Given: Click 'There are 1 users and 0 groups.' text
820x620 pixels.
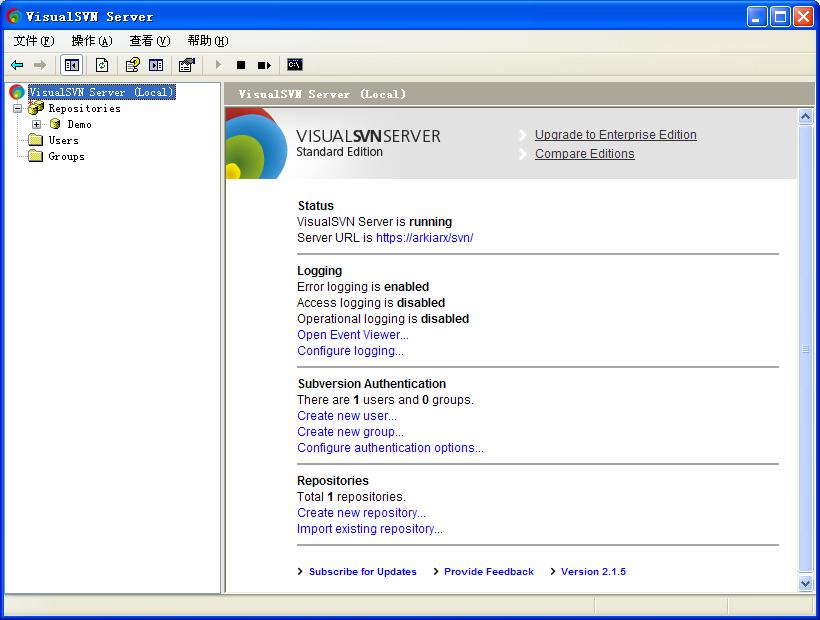Looking at the screenshot, I should click(x=385, y=400).
